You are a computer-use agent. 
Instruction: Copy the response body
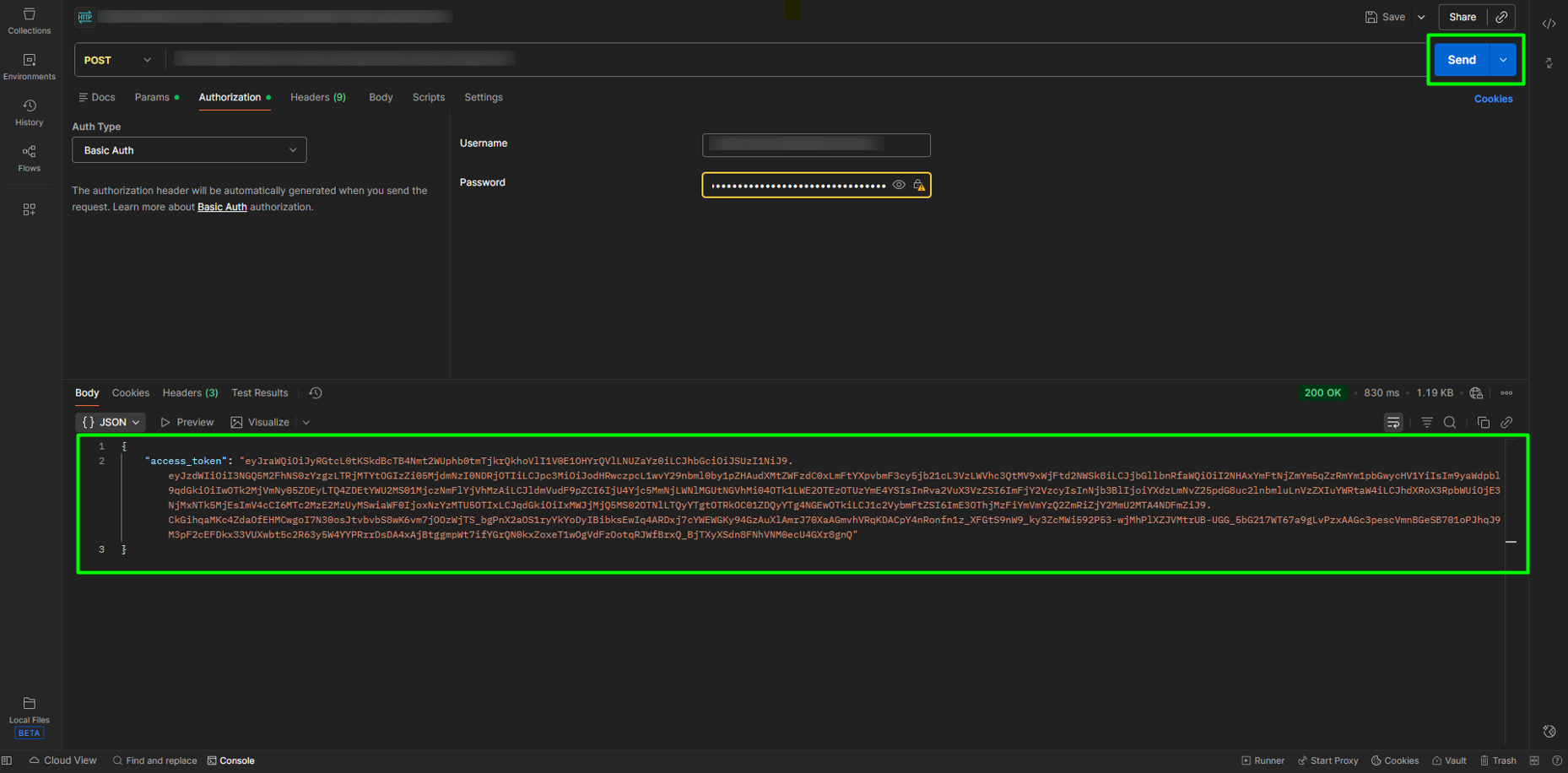(x=1483, y=423)
